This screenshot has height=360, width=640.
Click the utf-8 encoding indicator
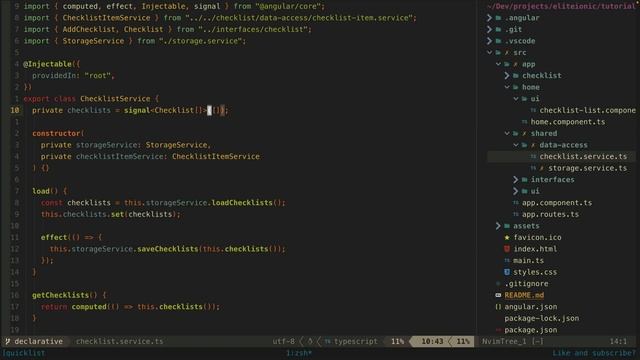click(x=284, y=341)
